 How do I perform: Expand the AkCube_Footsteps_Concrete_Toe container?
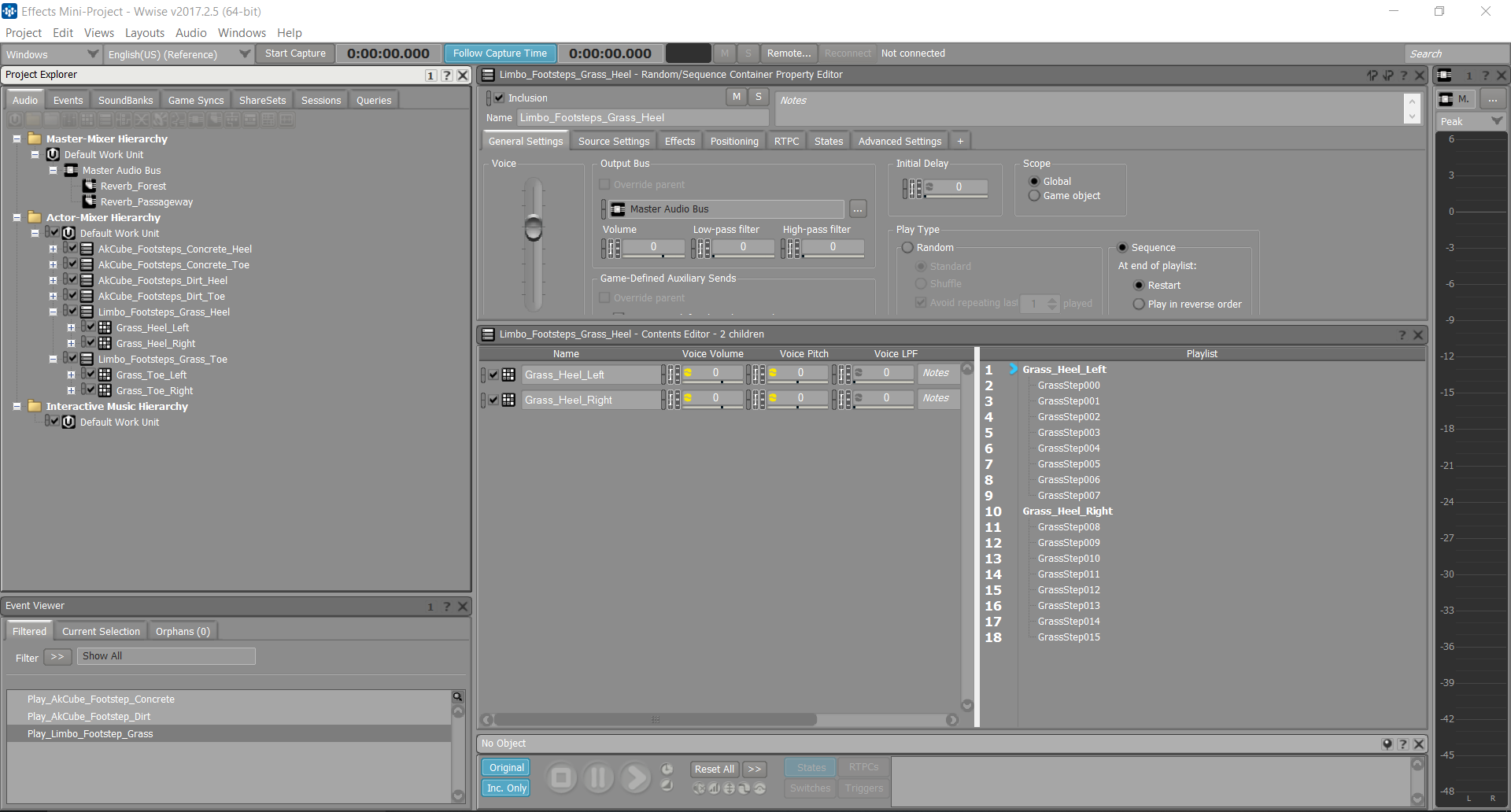tap(53, 264)
